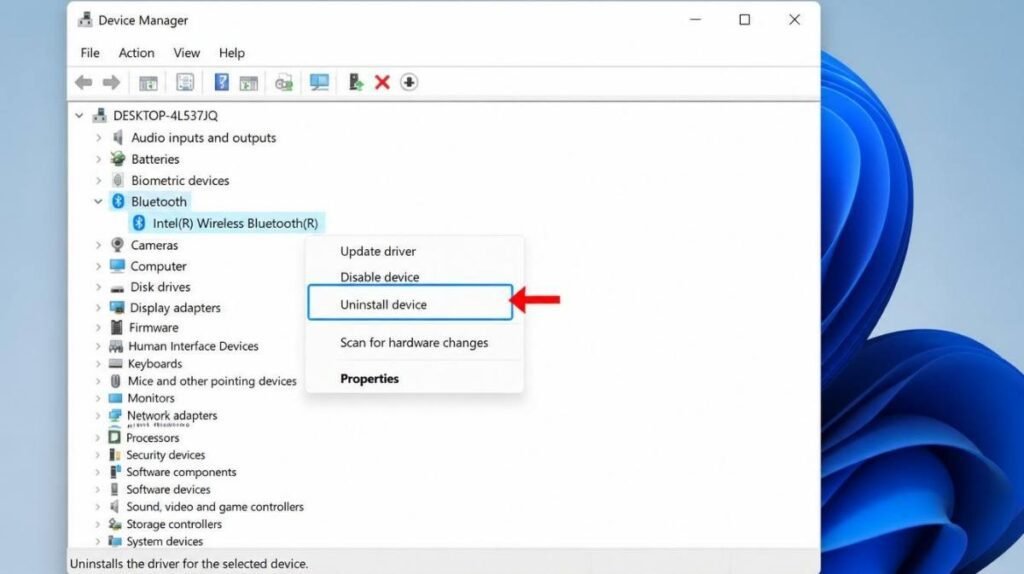Select the Storage controllers tree item
Screen dimensions: 1024x574
174,524
